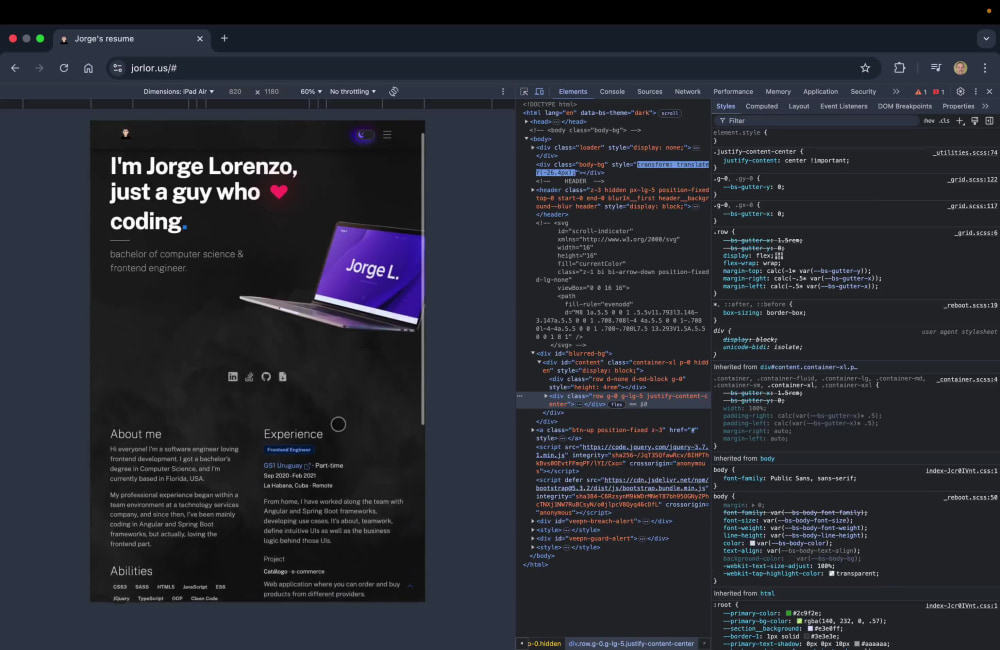Open DevTools settings gear
1000x650 pixels.
[x=960, y=92]
